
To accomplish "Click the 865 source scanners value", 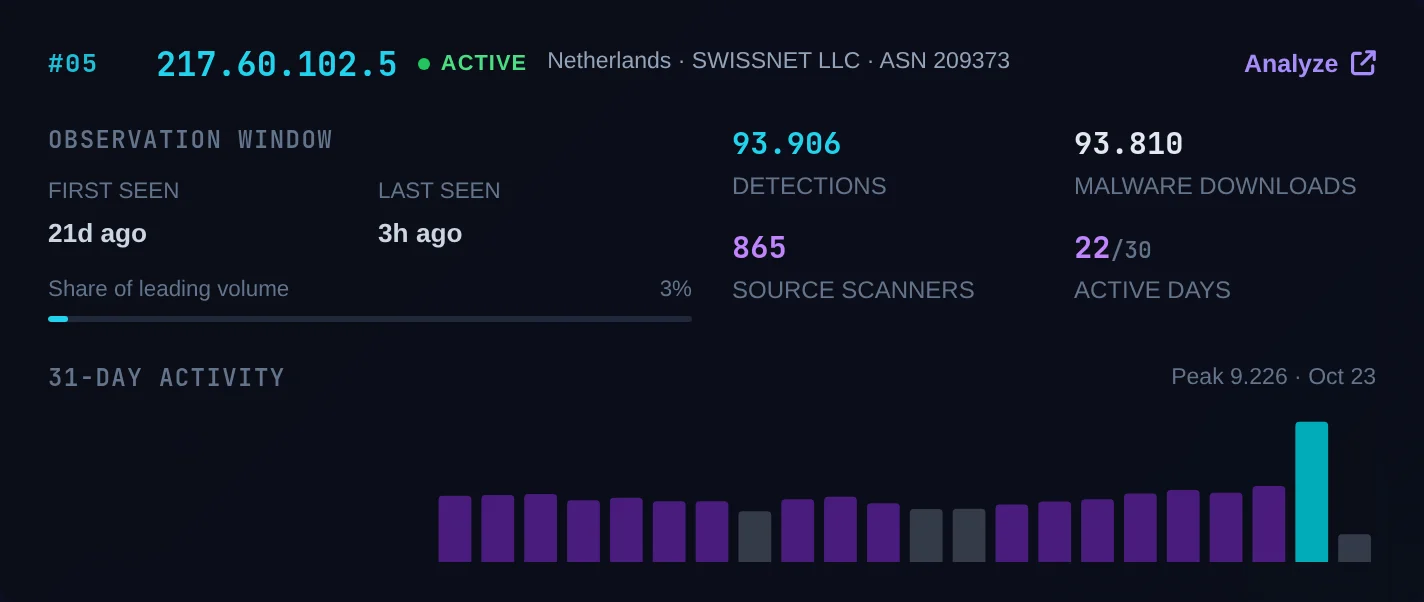I will click(x=760, y=248).
